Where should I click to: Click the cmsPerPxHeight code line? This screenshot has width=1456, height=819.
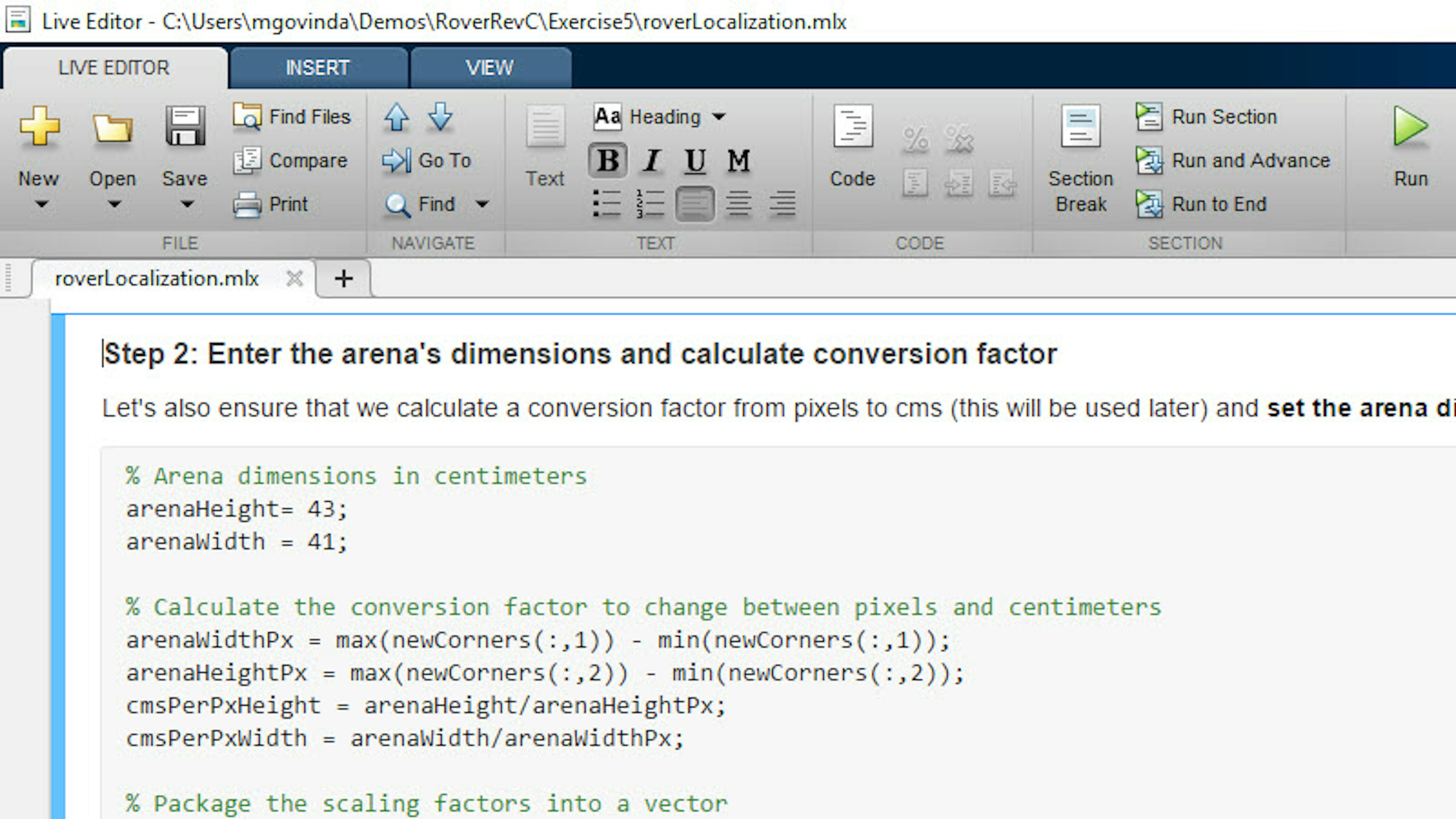pos(426,706)
